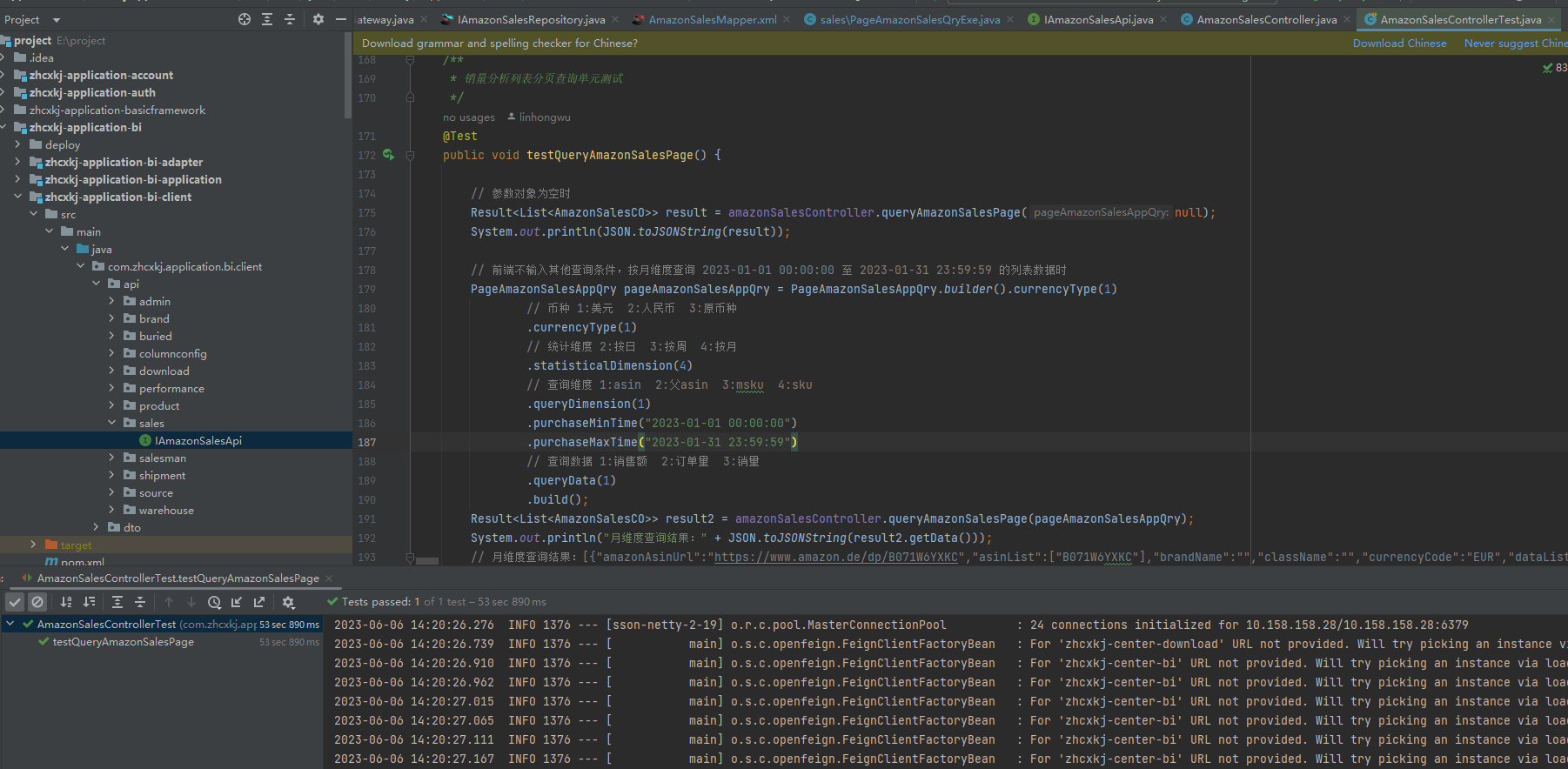Screen dimensions: 1568x769
Task: Close the AmazonSalesMapper.xml tab
Action: (787, 19)
